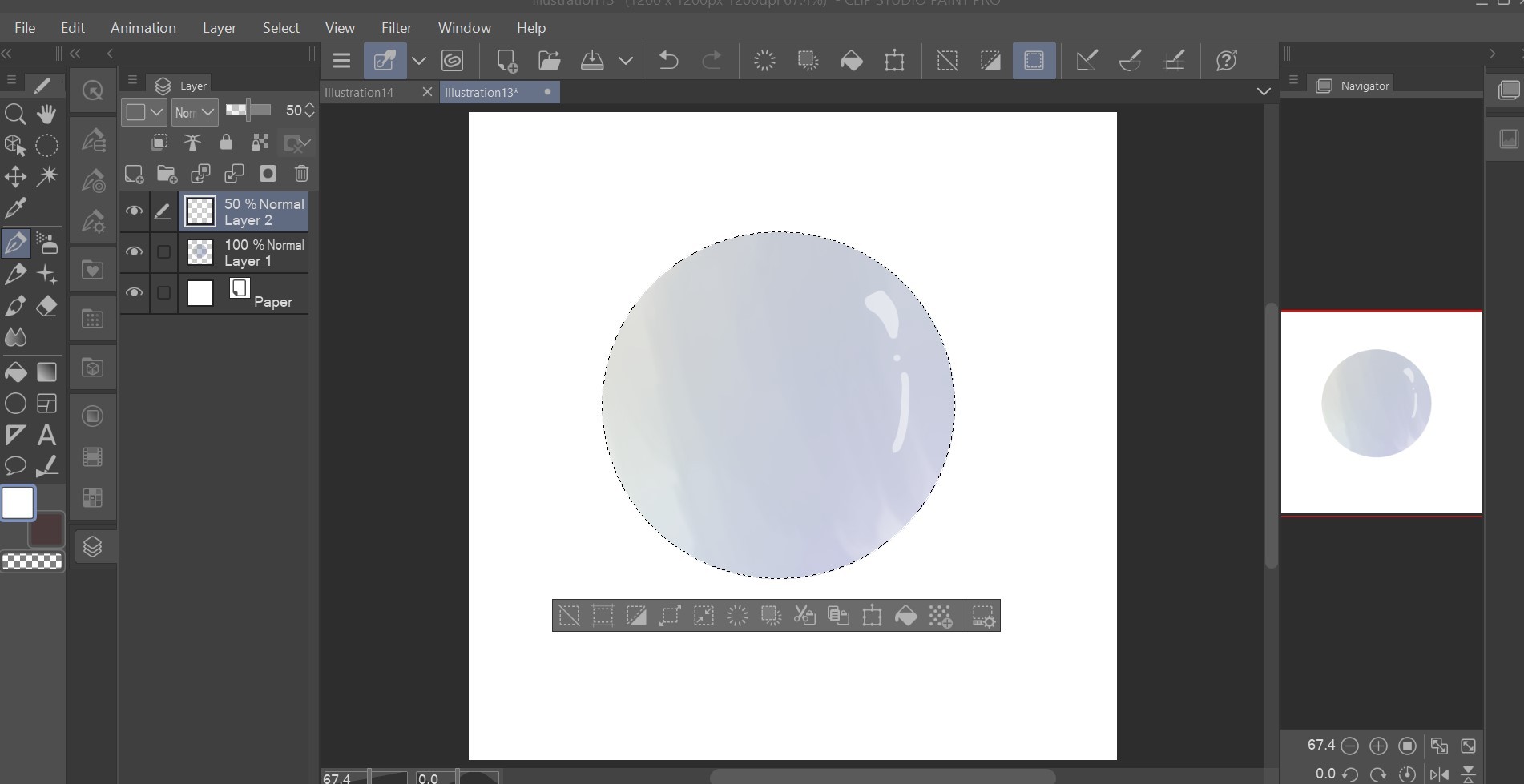Select the Eraser tool
The image size is (1524, 784).
(47, 306)
